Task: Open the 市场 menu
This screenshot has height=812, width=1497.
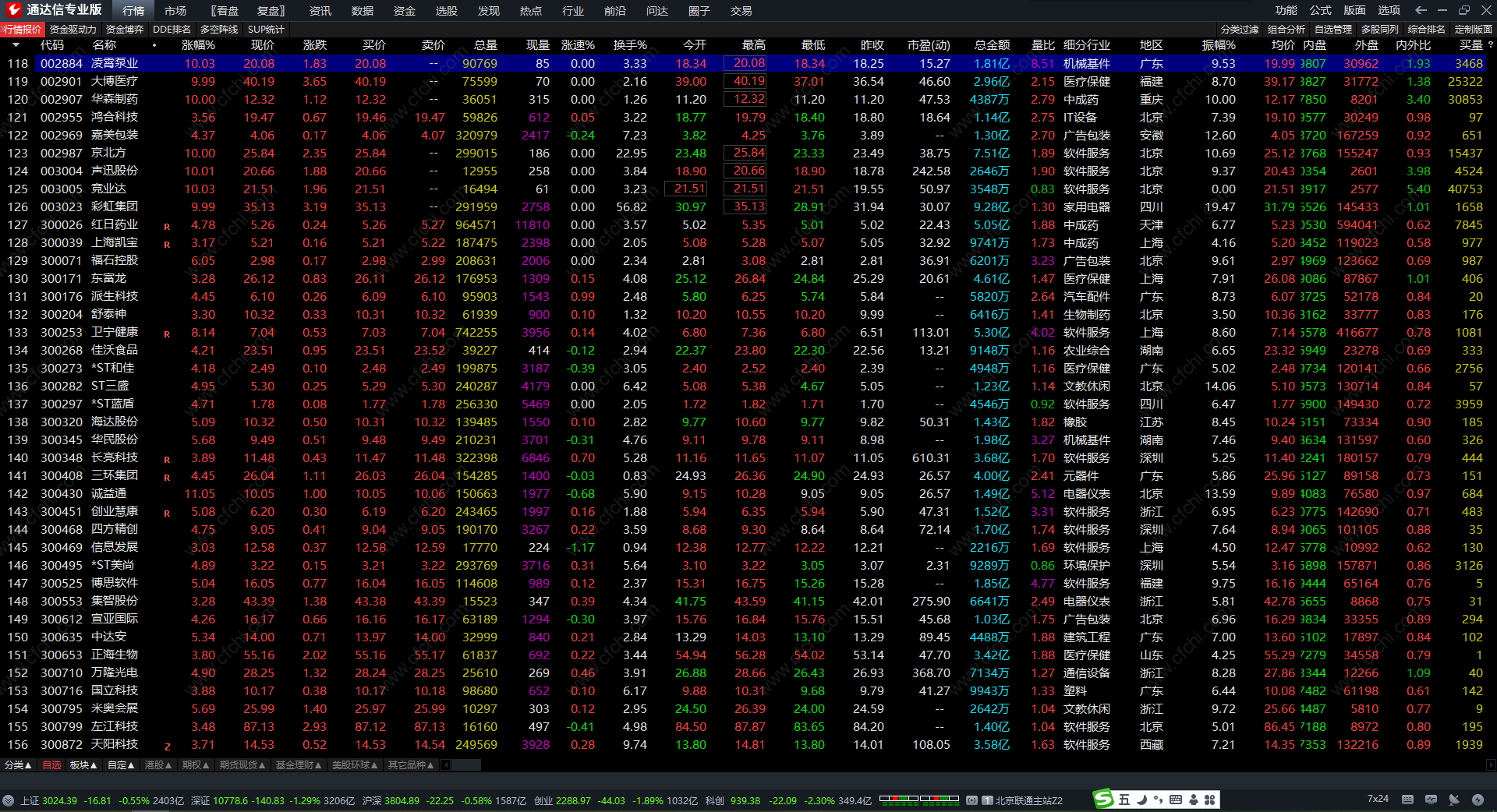Action: click(x=175, y=11)
